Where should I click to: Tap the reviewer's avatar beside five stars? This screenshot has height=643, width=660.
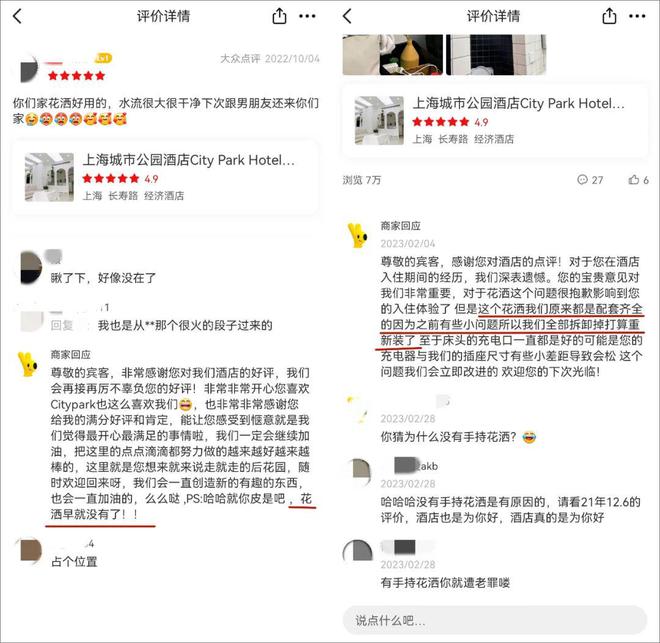[29, 69]
